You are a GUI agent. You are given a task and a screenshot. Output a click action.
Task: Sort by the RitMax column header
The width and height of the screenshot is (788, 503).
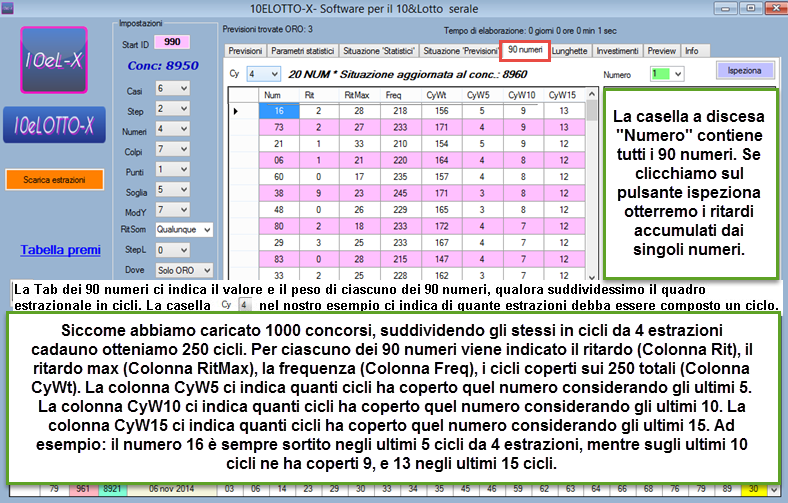(359, 95)
